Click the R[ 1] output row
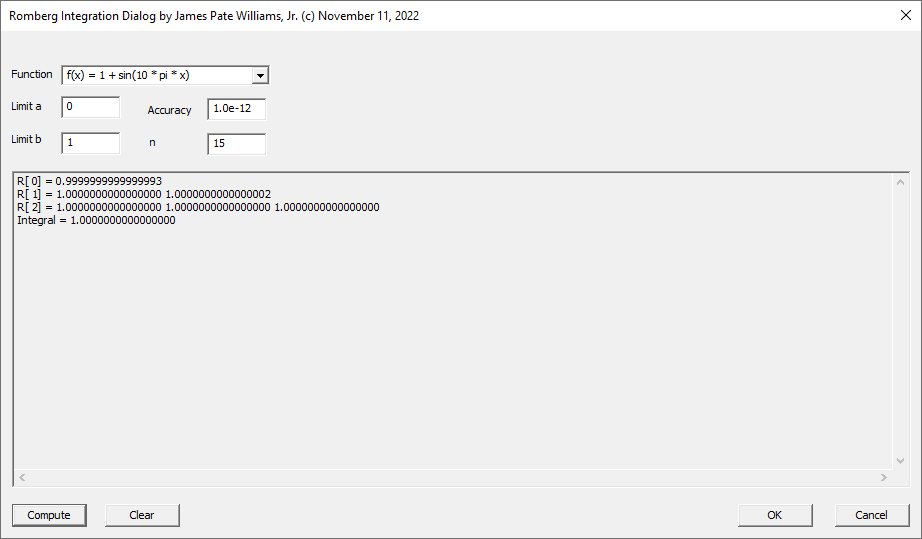This screenshot has width=922, height=539. coord(144,195)
